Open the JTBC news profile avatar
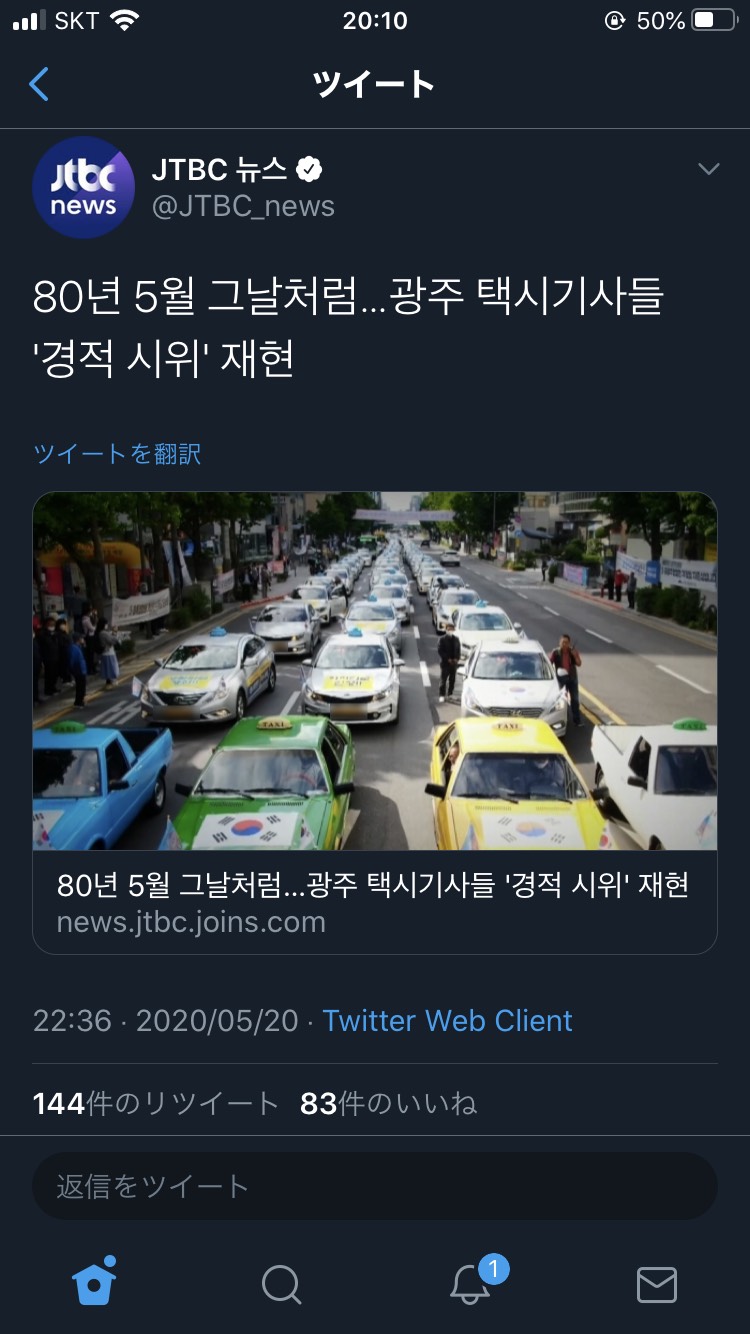Screen dimensions: 750x1334 point(83,187)
